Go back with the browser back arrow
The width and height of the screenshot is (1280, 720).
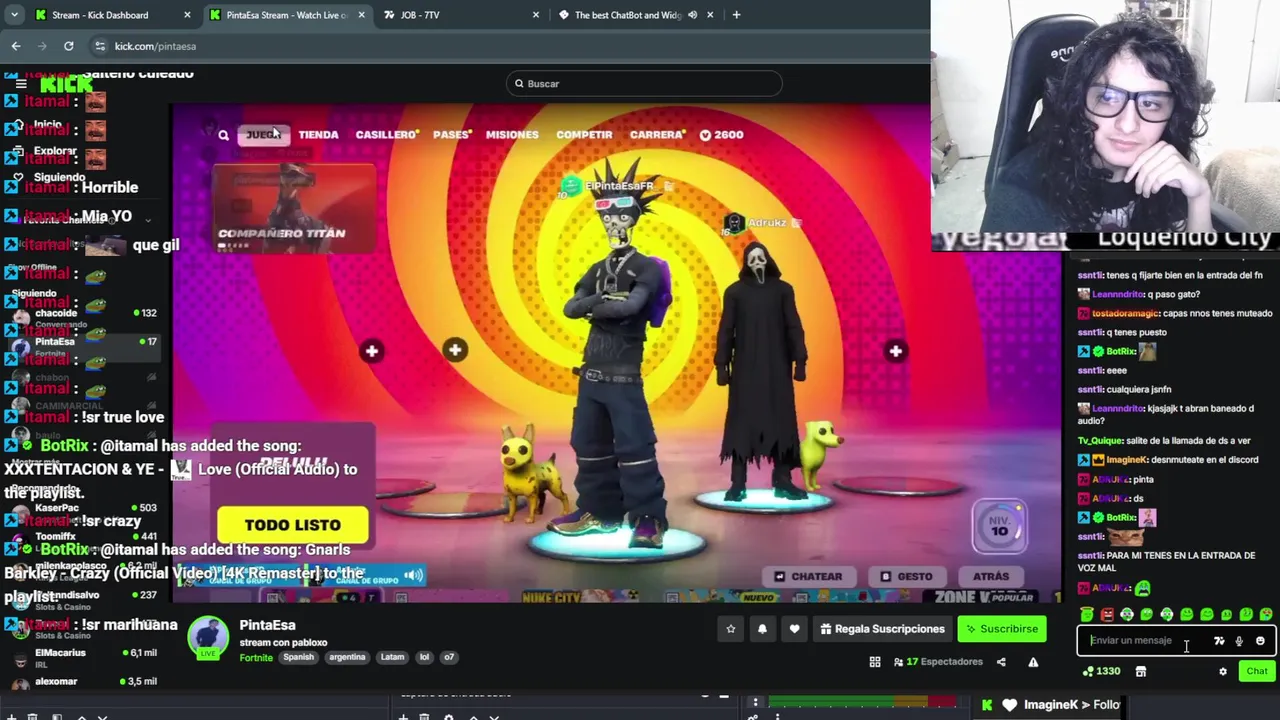(16, 46)
